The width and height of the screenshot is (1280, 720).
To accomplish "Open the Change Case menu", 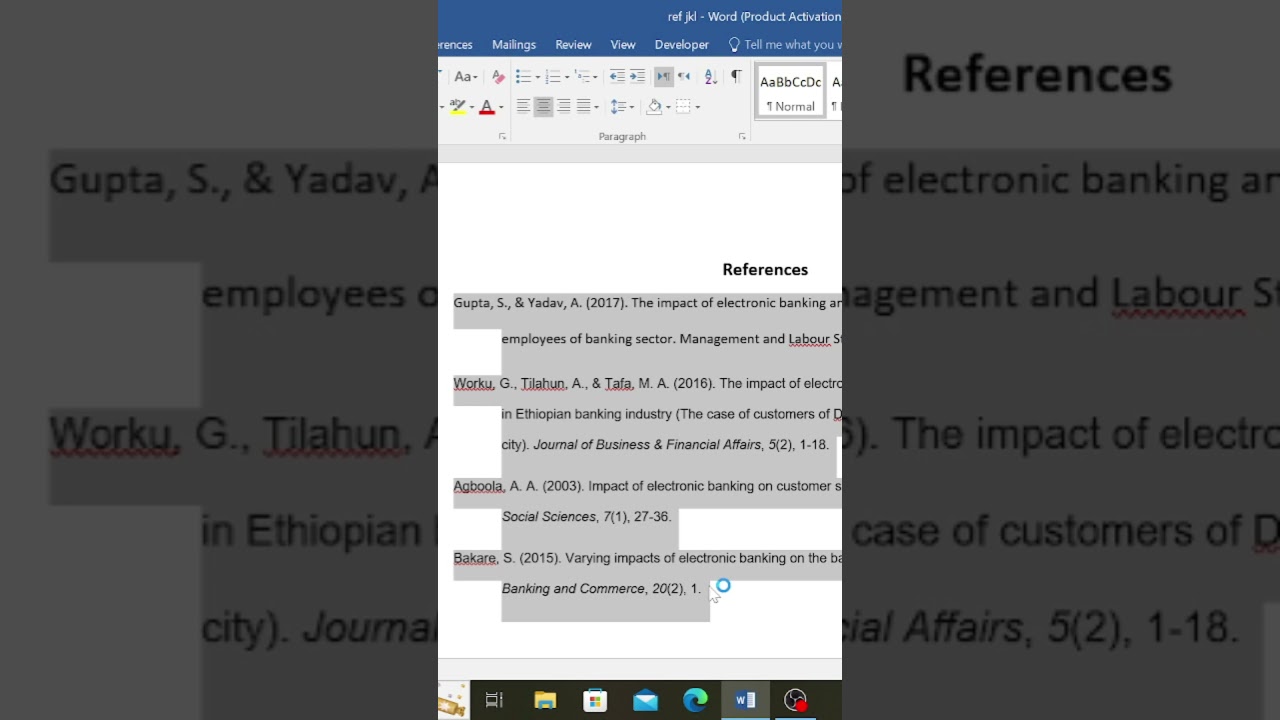I will (465, 77).
